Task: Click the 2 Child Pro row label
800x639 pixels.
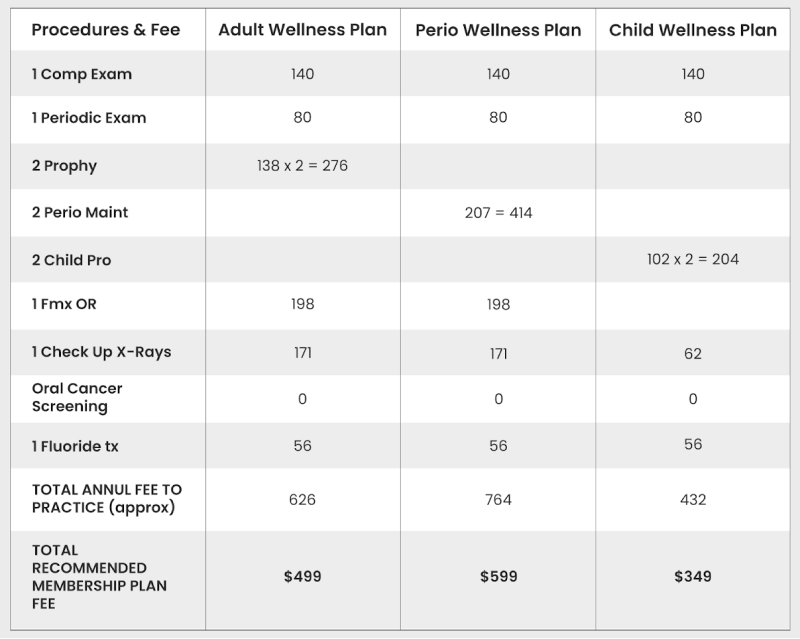Action: [x=71, y=260]
